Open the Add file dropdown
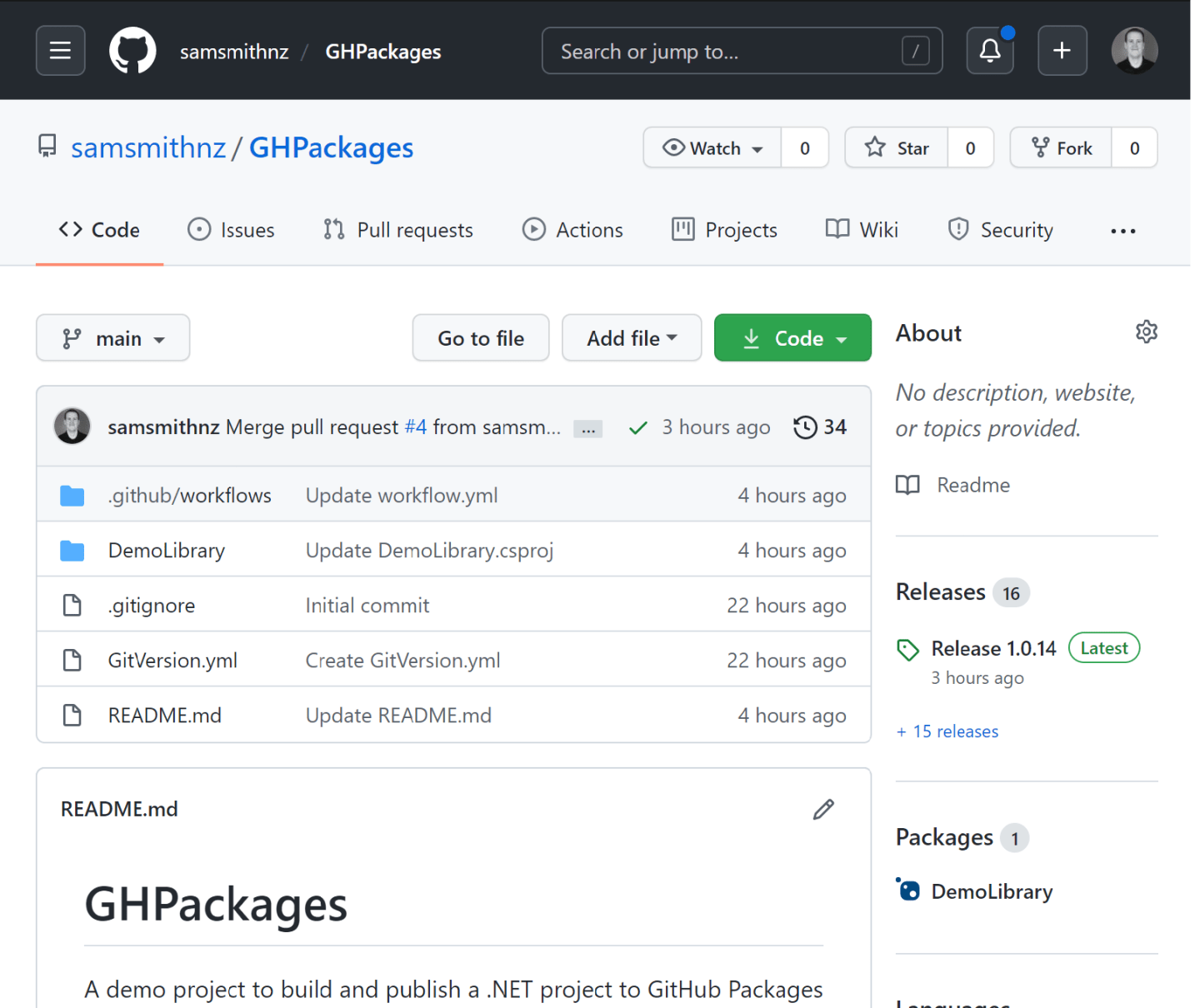This screenshot has height=1008, width=1200. pos(632,337)
